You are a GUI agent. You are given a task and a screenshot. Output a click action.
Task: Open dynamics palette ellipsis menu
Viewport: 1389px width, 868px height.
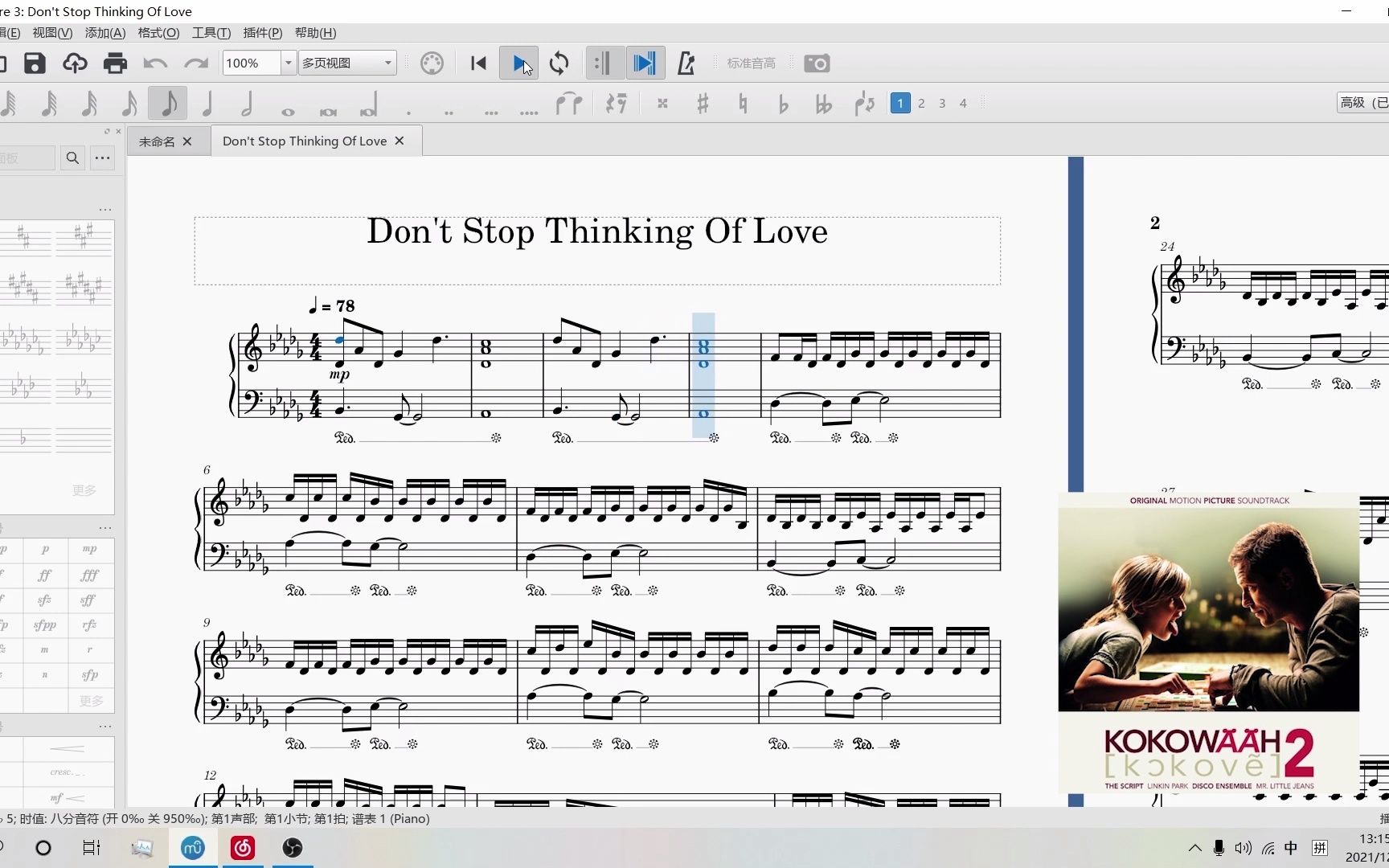(x=105, y=528)
